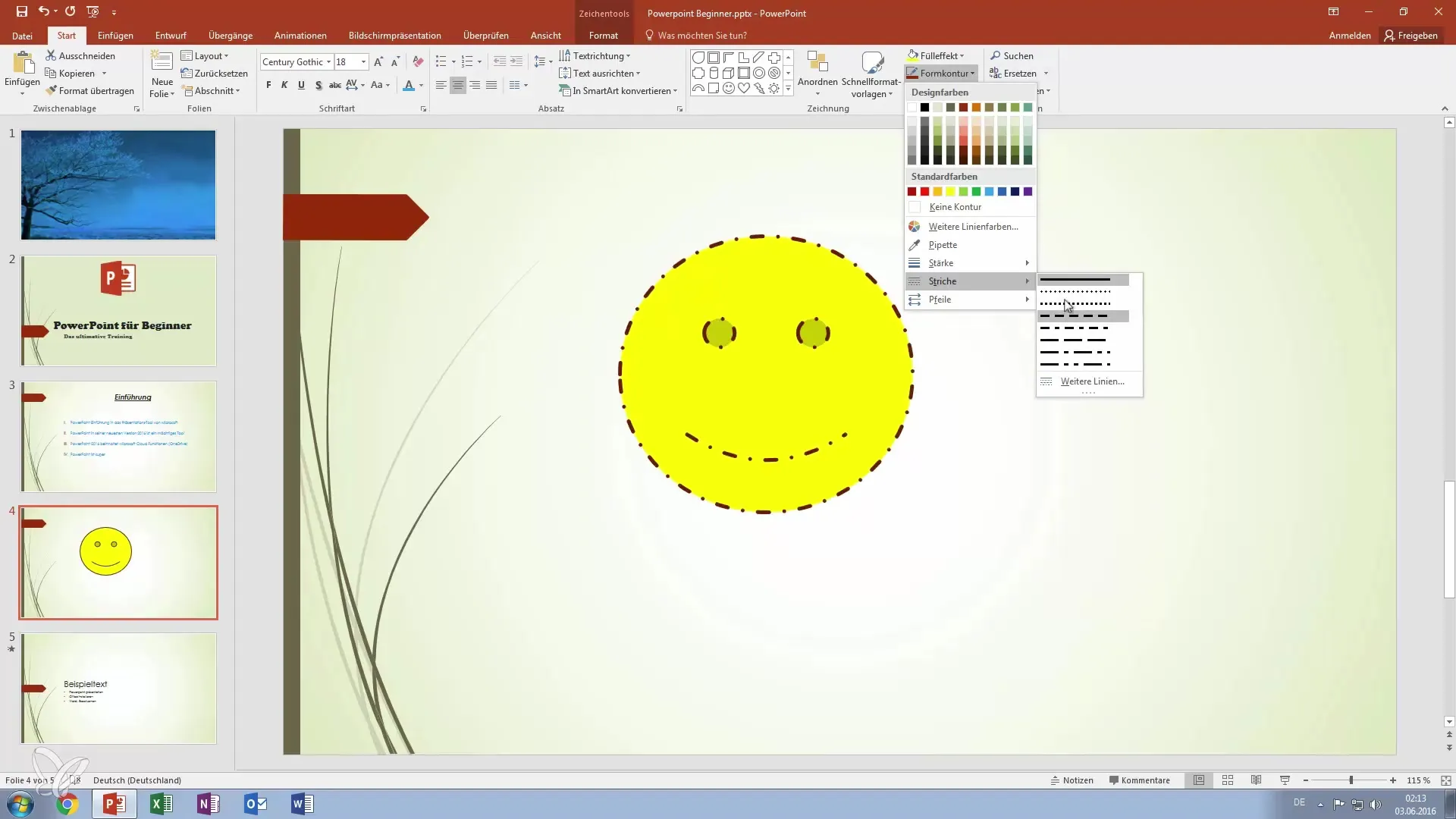Align text right in Absatz group
The width and height of the screenshot is (1456, 819).
[475, 85]
